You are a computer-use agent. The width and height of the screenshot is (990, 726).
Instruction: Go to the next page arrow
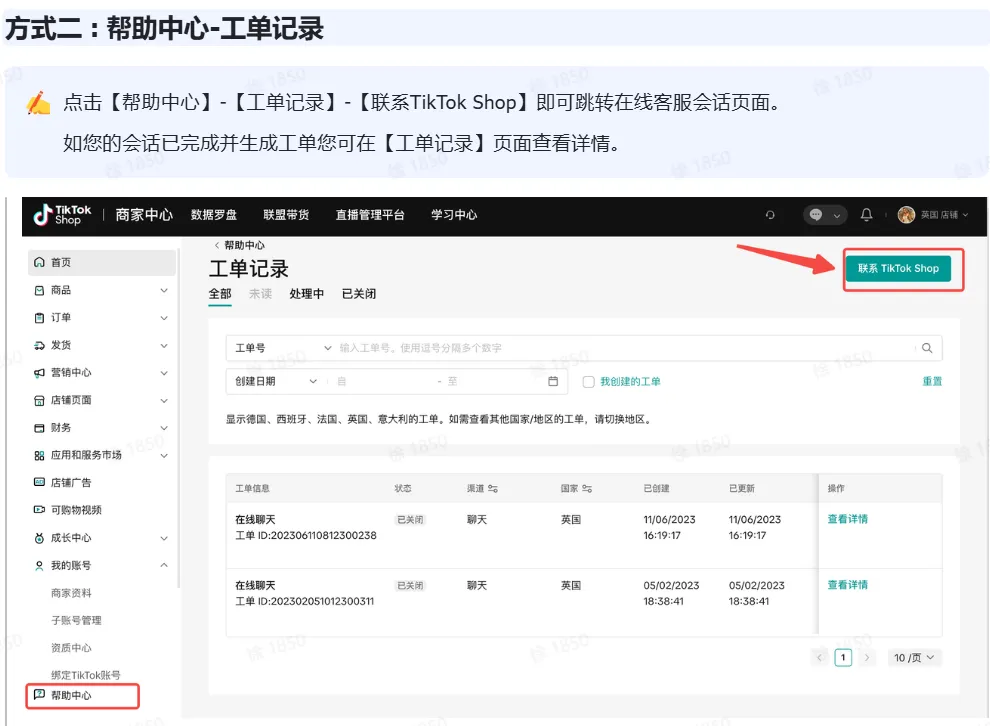coord(867,658)
